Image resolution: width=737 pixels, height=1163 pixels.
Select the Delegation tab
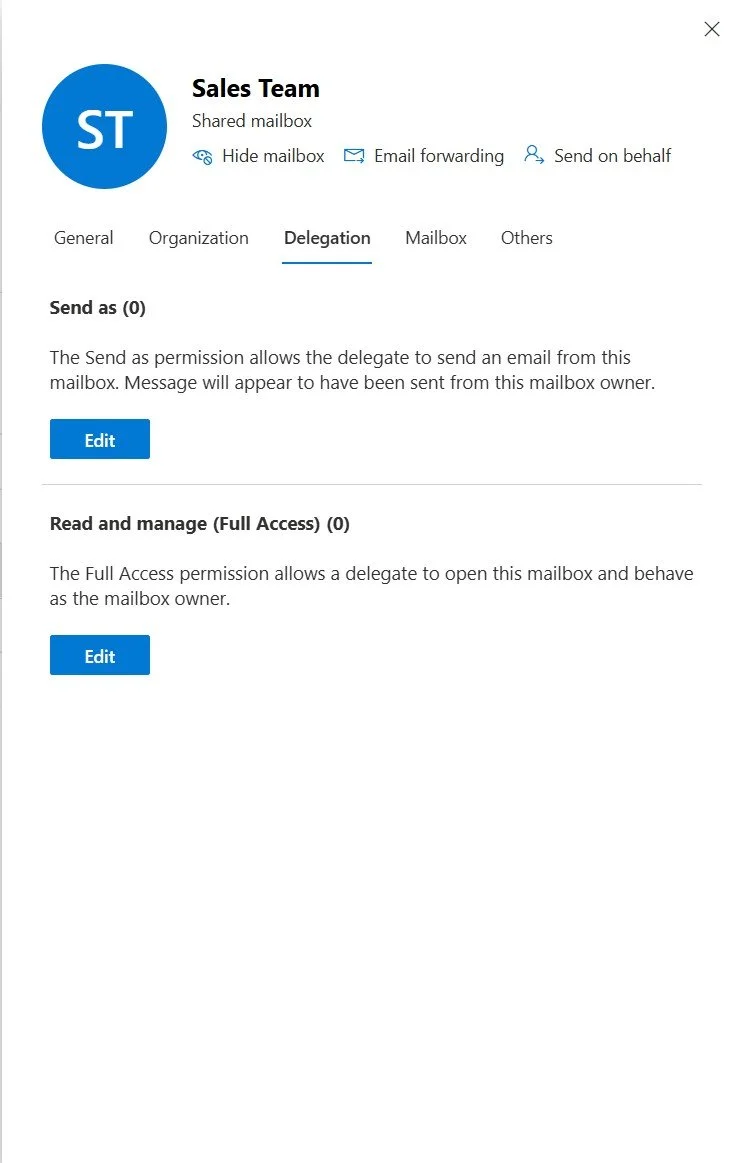click(327, 238)
